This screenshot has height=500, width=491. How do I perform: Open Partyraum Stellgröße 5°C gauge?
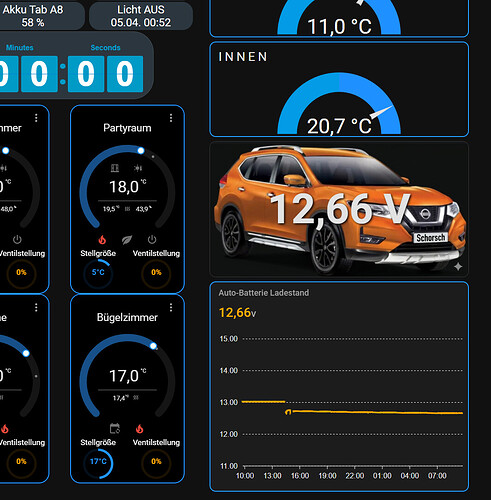(98, 273)
